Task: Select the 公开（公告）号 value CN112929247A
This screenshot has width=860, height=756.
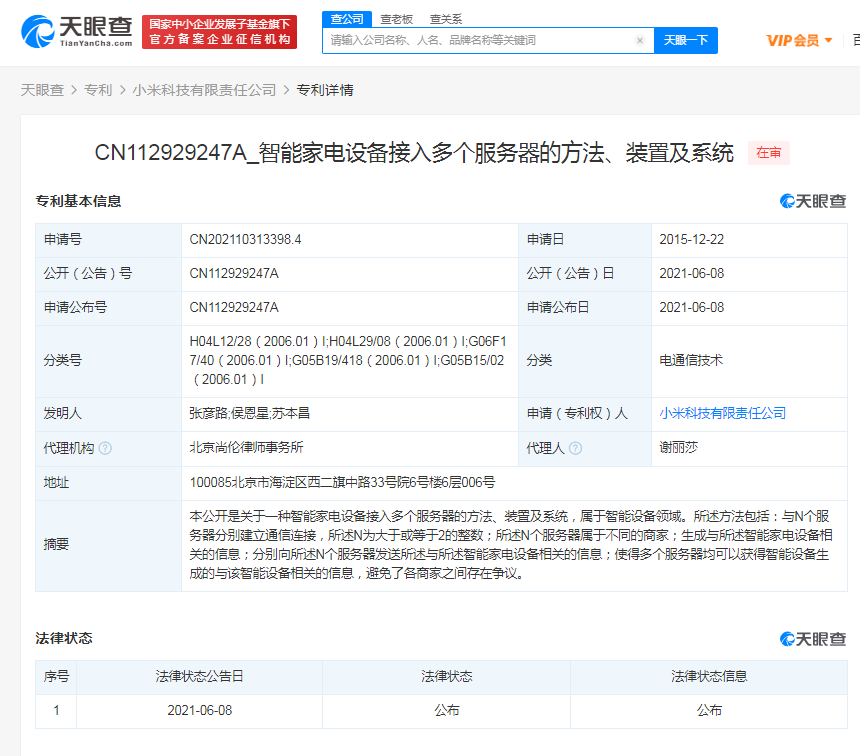Action: pyautogui.click(x=234, y=273)
